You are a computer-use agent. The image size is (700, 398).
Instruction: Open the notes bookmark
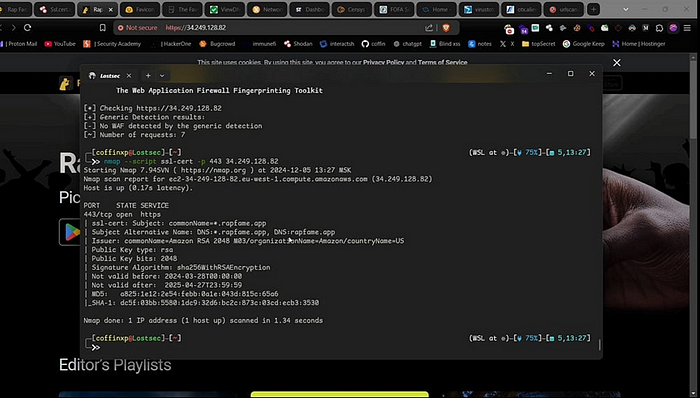coord(480,44)
